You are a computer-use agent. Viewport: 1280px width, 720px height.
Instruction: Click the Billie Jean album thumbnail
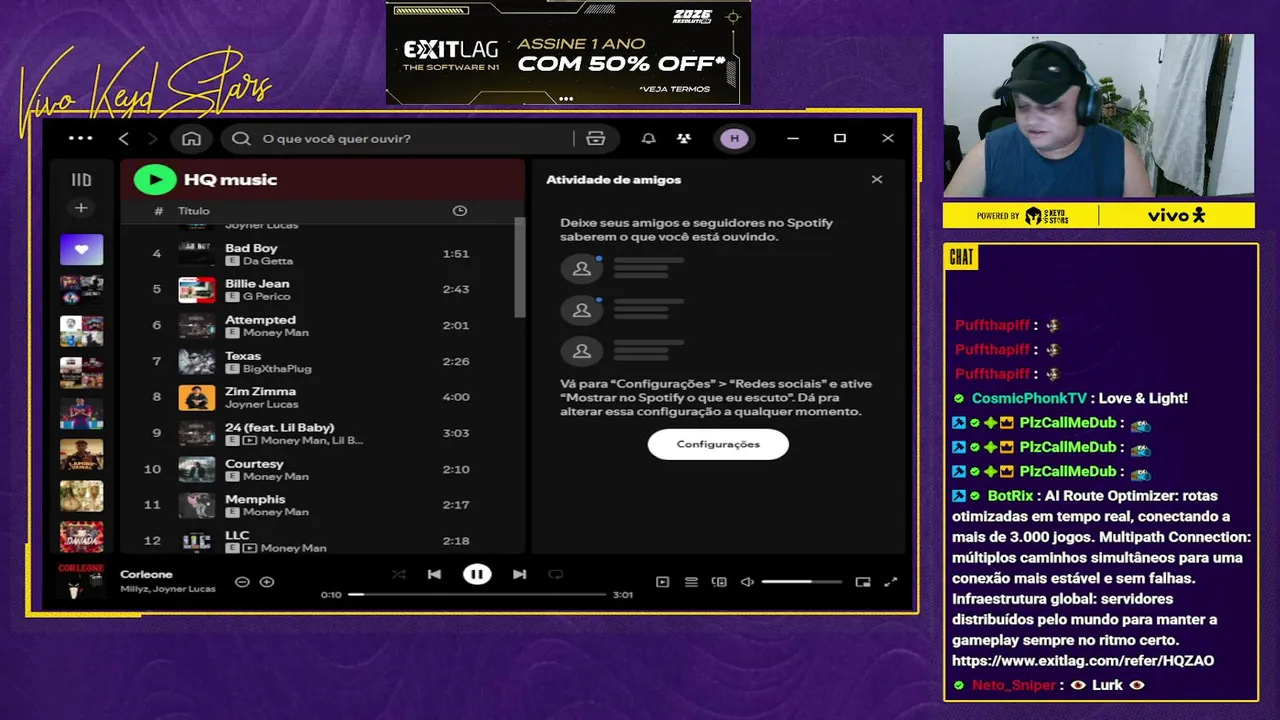pyautogui.click(x=197, y=289)
